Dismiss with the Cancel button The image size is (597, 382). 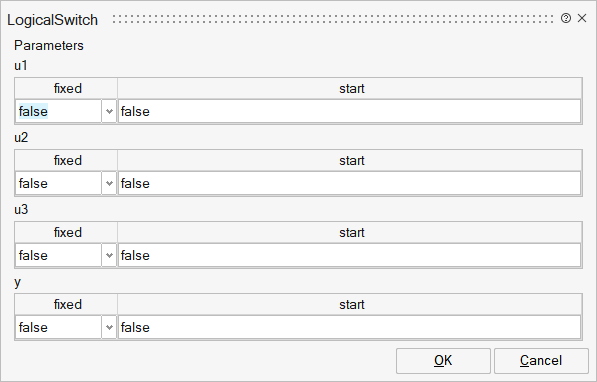click(541, 360)
